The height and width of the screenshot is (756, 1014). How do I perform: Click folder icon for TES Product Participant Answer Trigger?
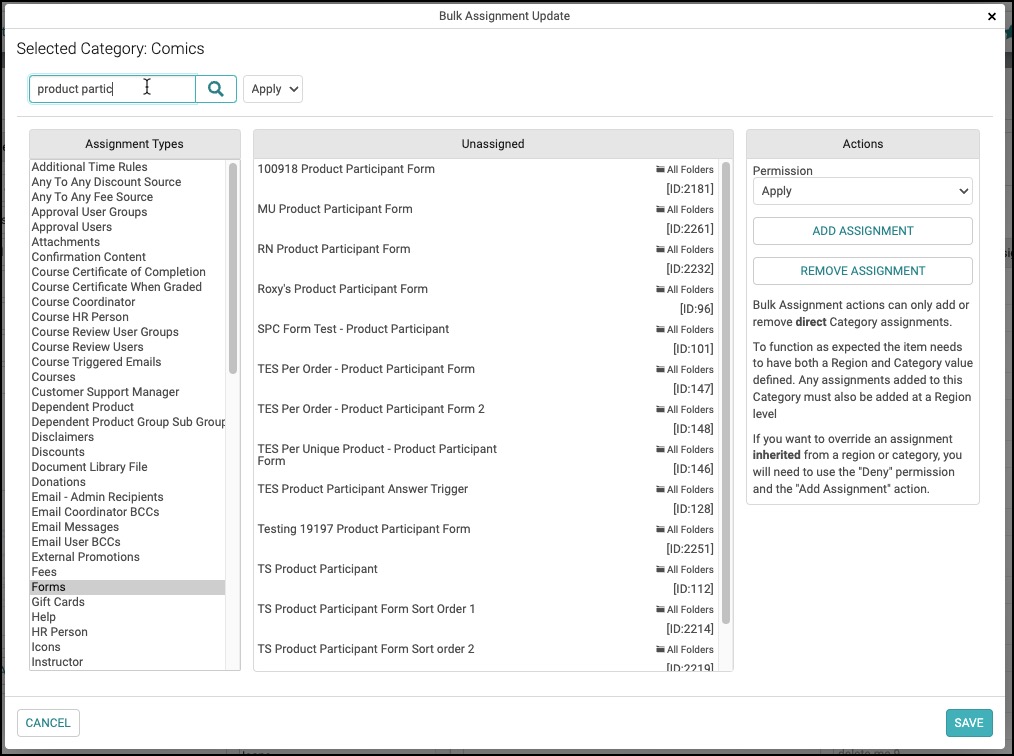[660, 490]
